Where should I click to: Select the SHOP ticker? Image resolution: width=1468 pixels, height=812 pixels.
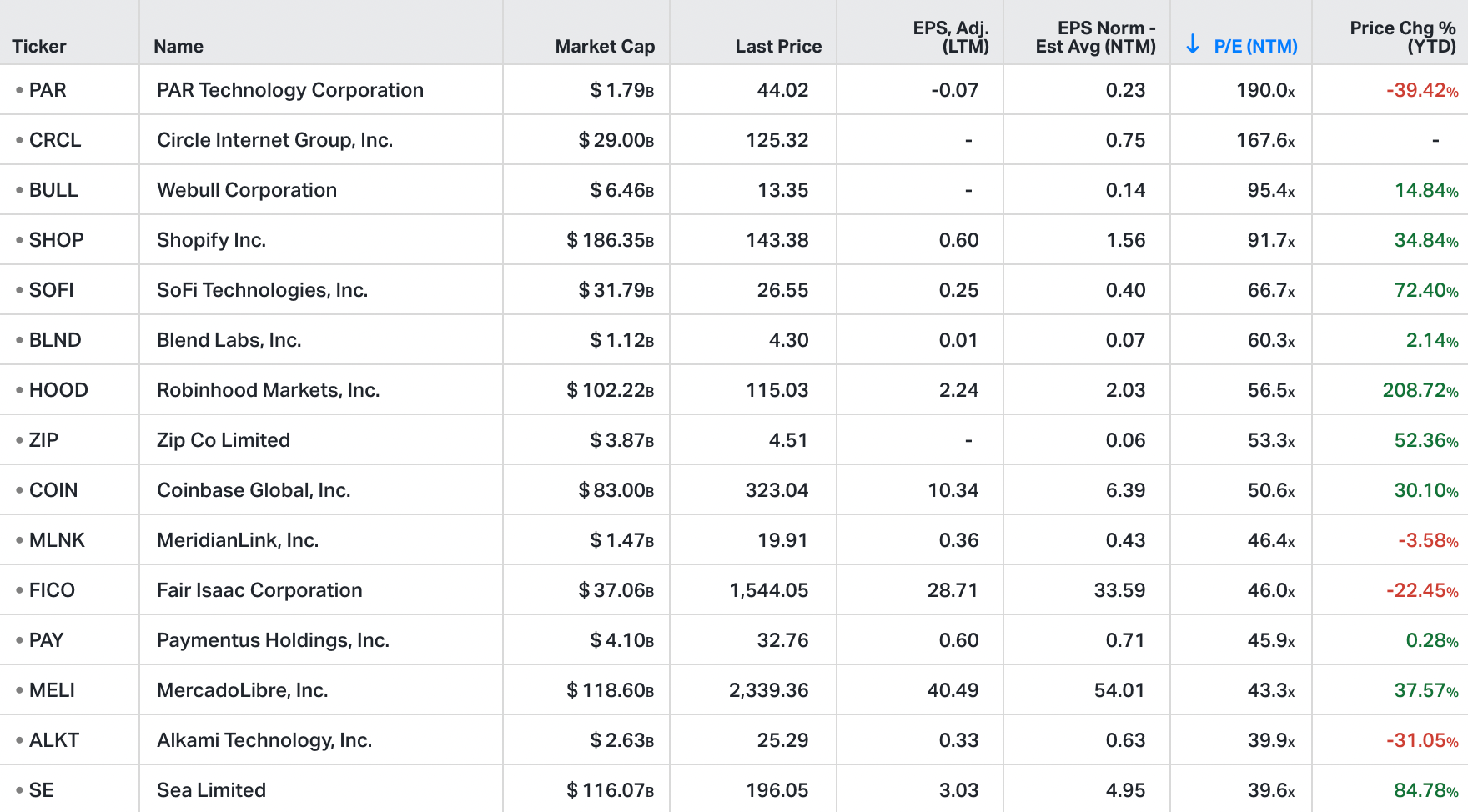(x=57, y=240)
